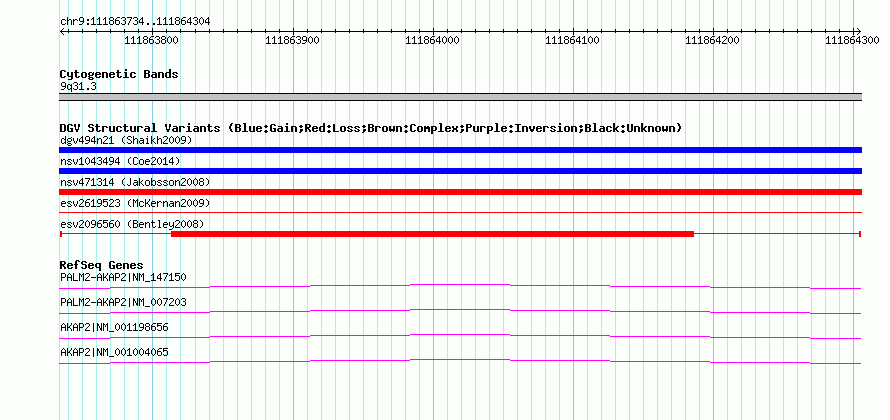Click the esv2619523 (McKernan2009) label
Viewport: 890px width, 420px height.
click(x=135, y=203)
